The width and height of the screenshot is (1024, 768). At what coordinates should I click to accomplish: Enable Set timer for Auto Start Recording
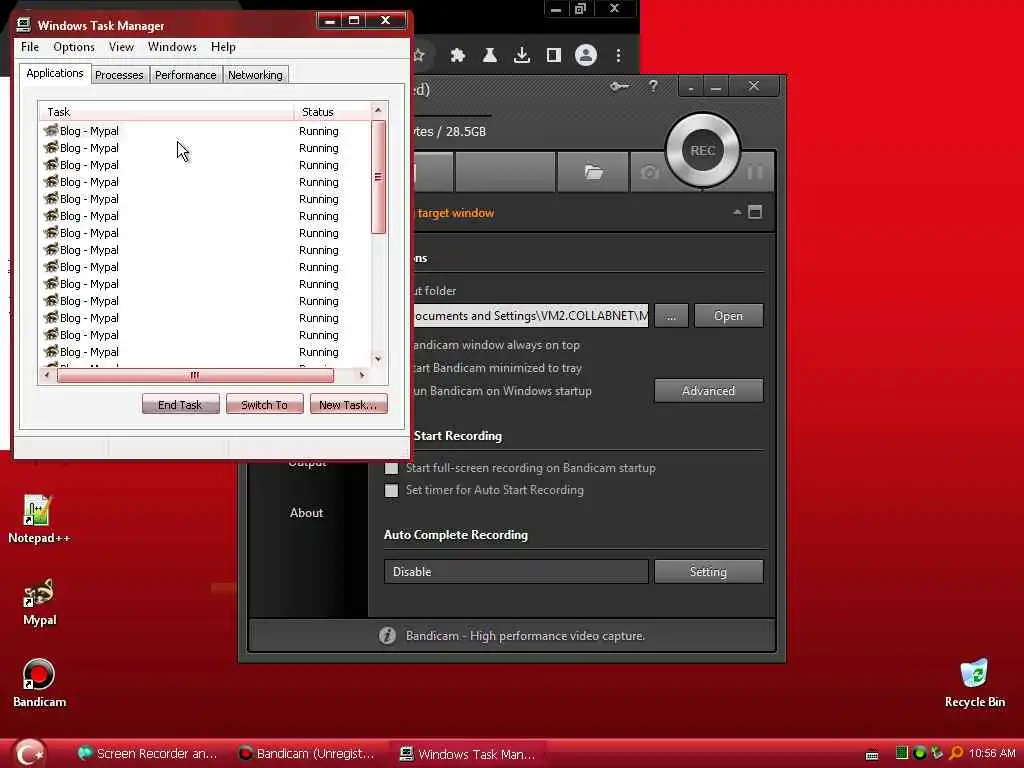[x=391, y=490]
